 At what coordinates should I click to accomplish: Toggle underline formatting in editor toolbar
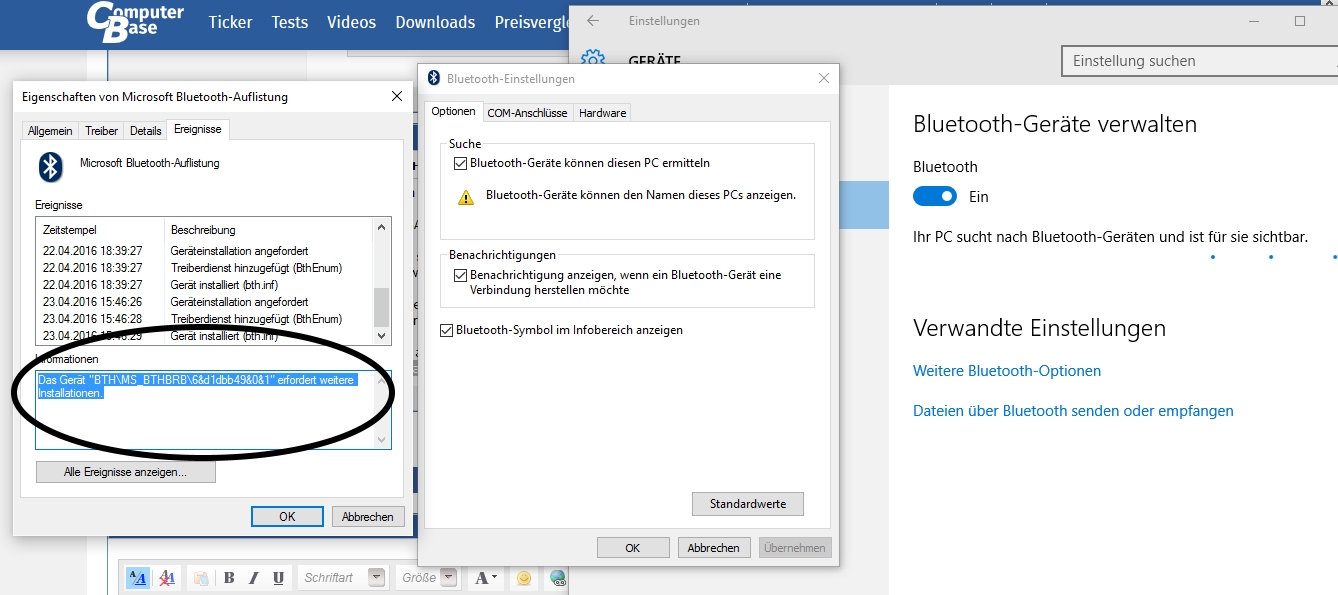tap(278, 578)
